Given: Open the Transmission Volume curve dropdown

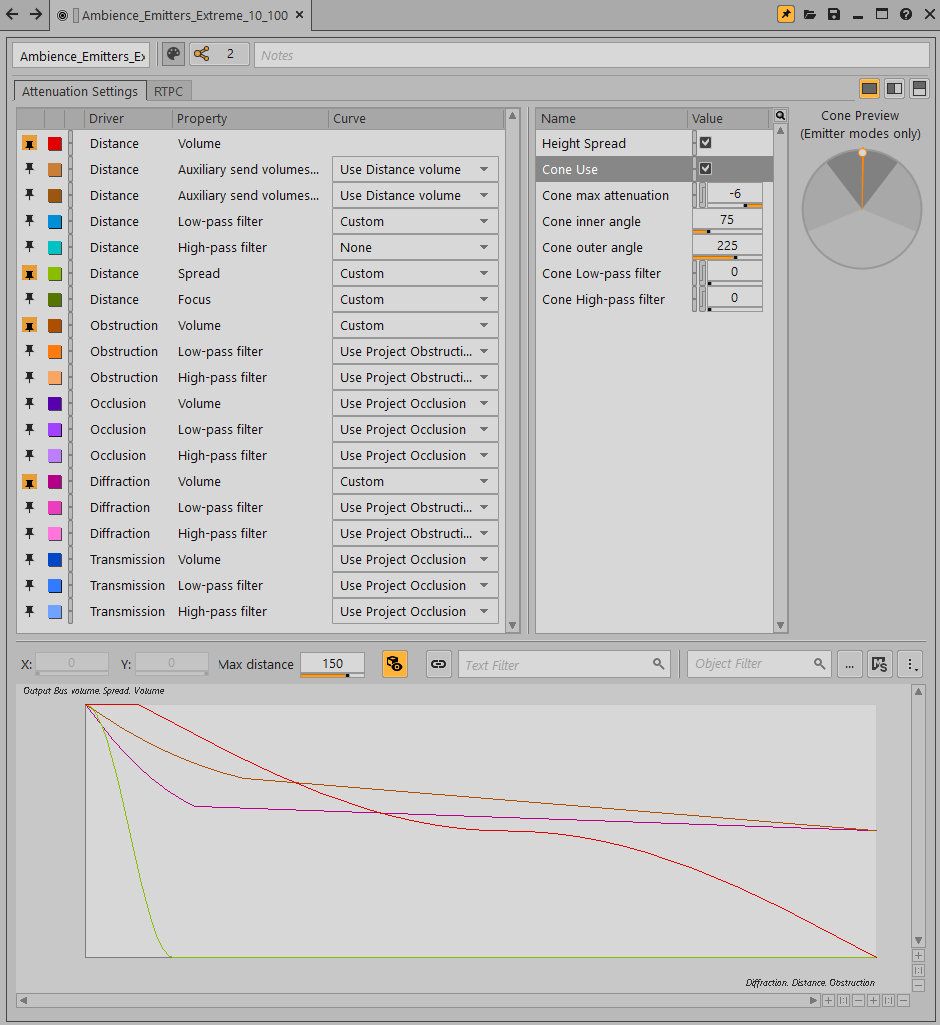Looking at the screenshot, I should [415, 560].
